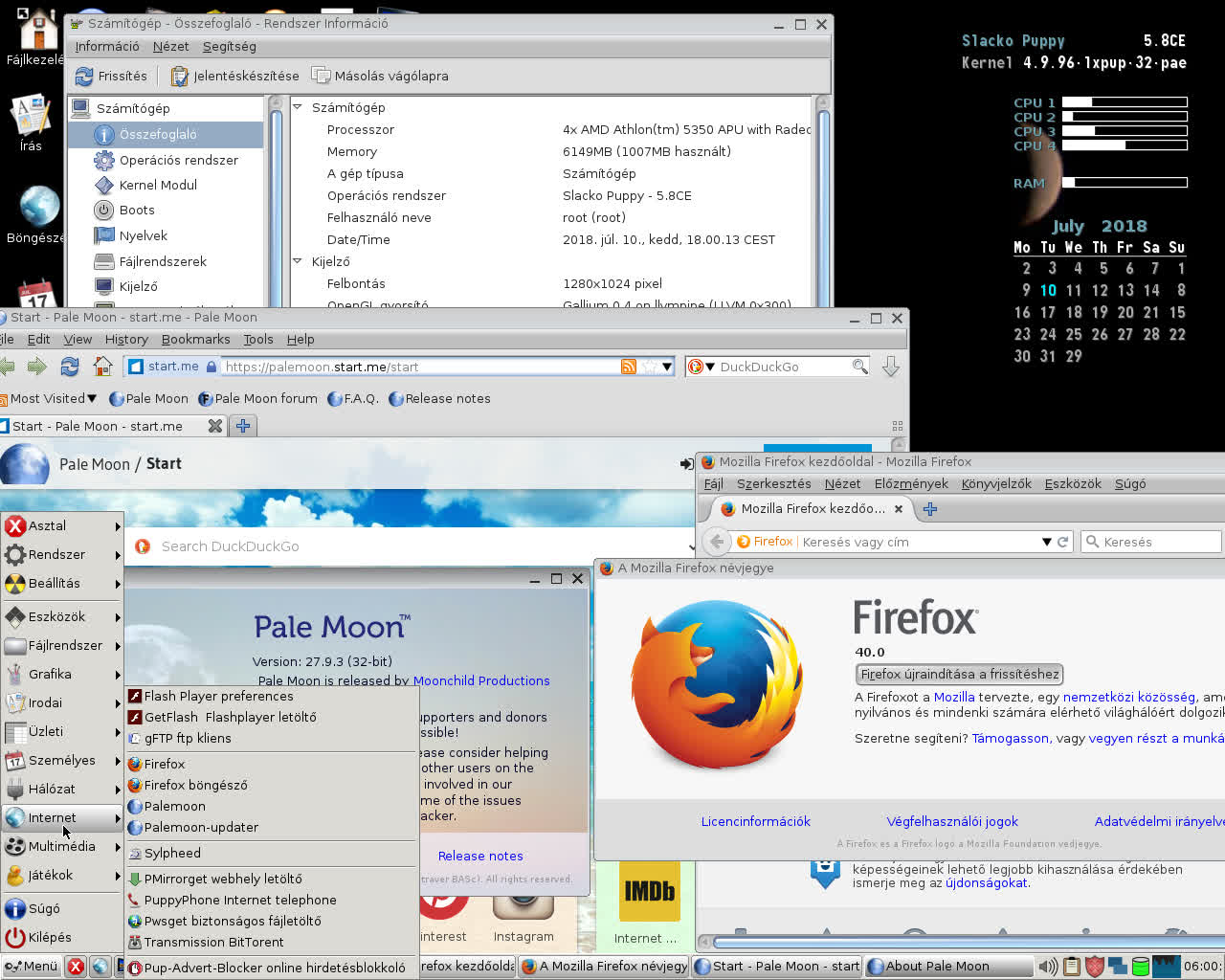
Task: Select Boots item in sidebar tree
Action: tap(137, 210)
